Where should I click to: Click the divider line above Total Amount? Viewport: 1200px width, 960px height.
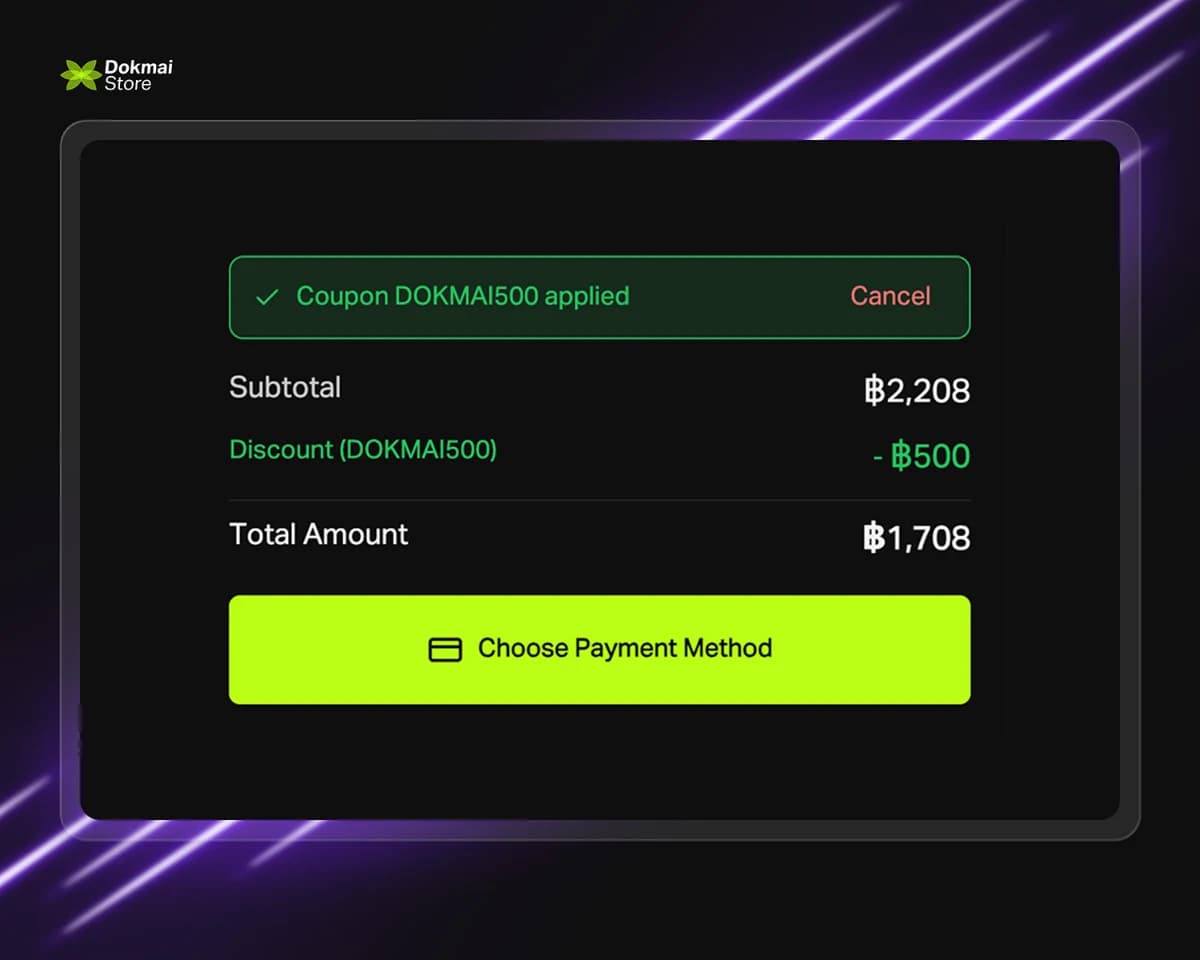[599, 500]
